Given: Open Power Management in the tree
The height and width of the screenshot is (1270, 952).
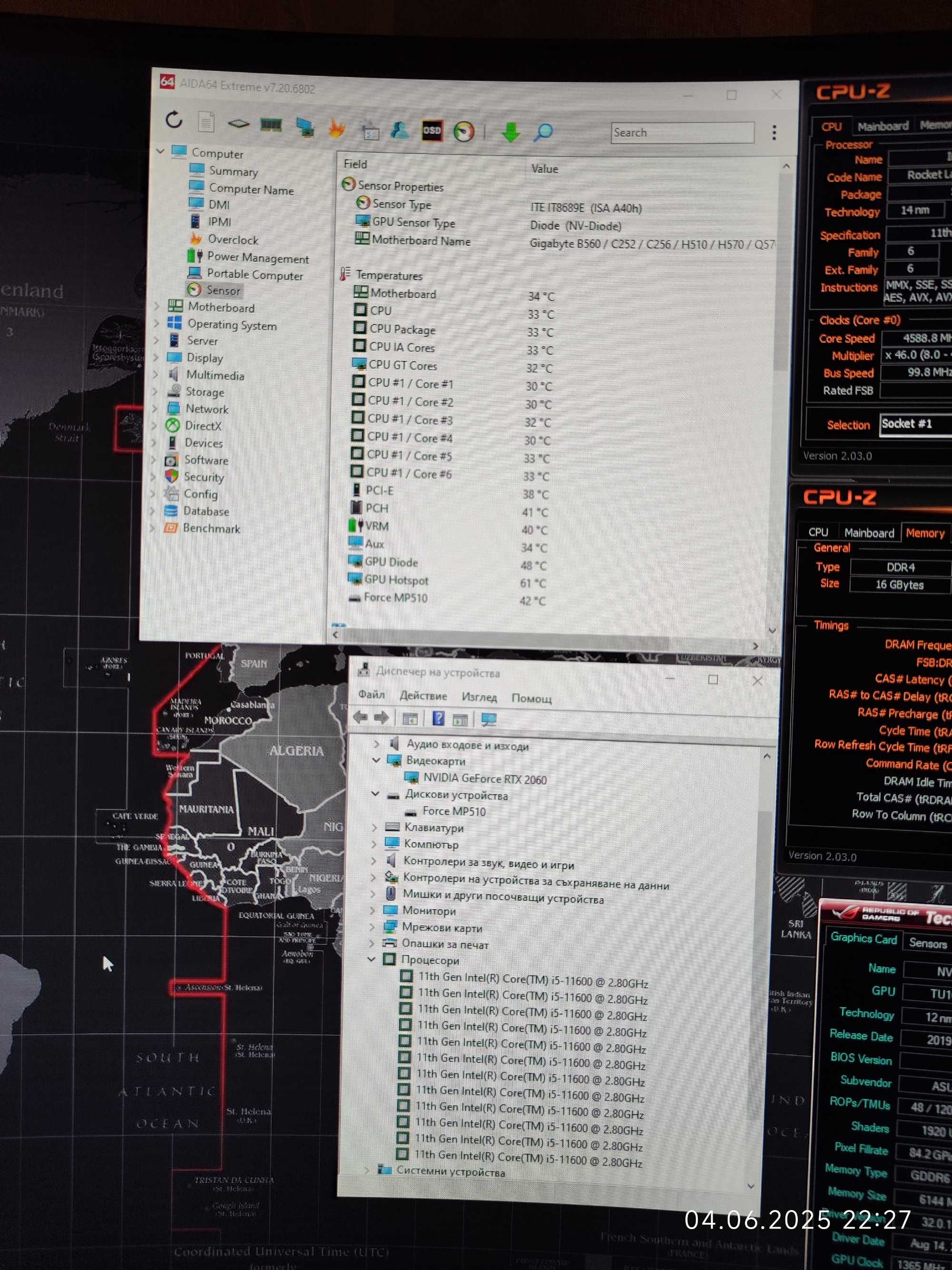Looking at the screenshot, I should (x=258, y=258).
